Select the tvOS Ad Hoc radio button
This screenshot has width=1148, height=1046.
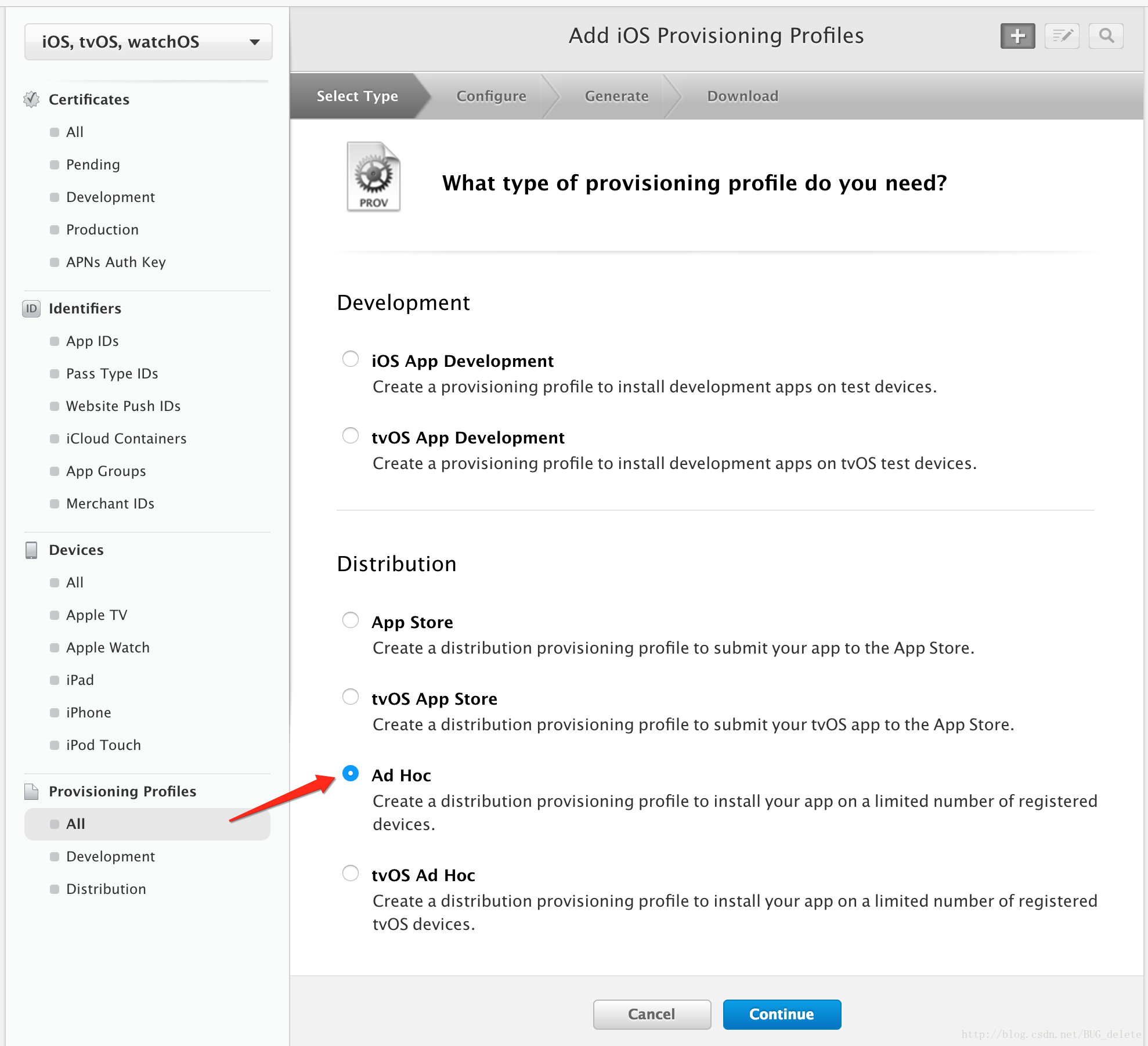click(351, 873)
